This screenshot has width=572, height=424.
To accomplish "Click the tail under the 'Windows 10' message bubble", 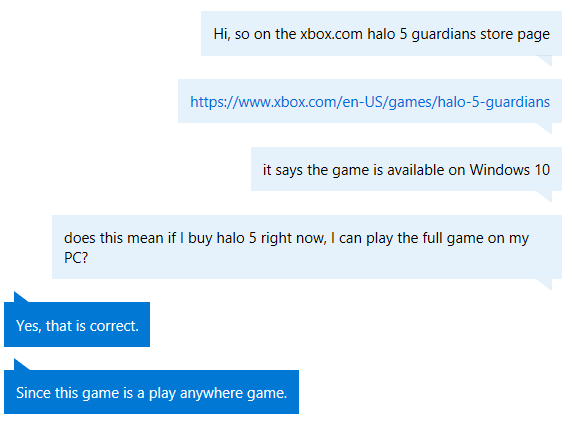I will [544, 196].
